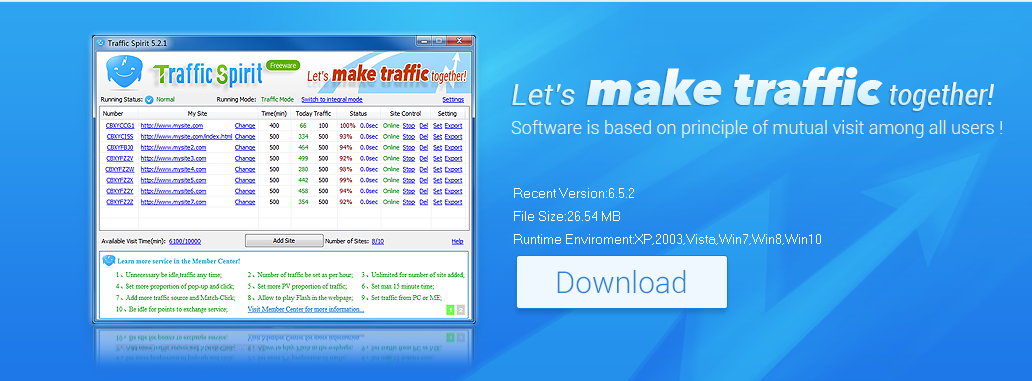
Task: Open the http://www.mysite2.com link
Action: (173, 147)
